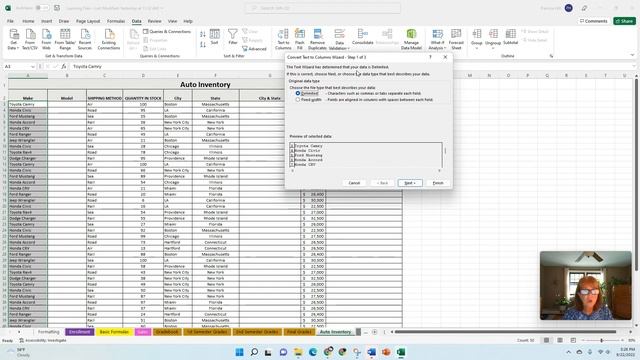Toggle AutoSave switch
Viewport: 640px width, 360px height.
coord(41,8)
